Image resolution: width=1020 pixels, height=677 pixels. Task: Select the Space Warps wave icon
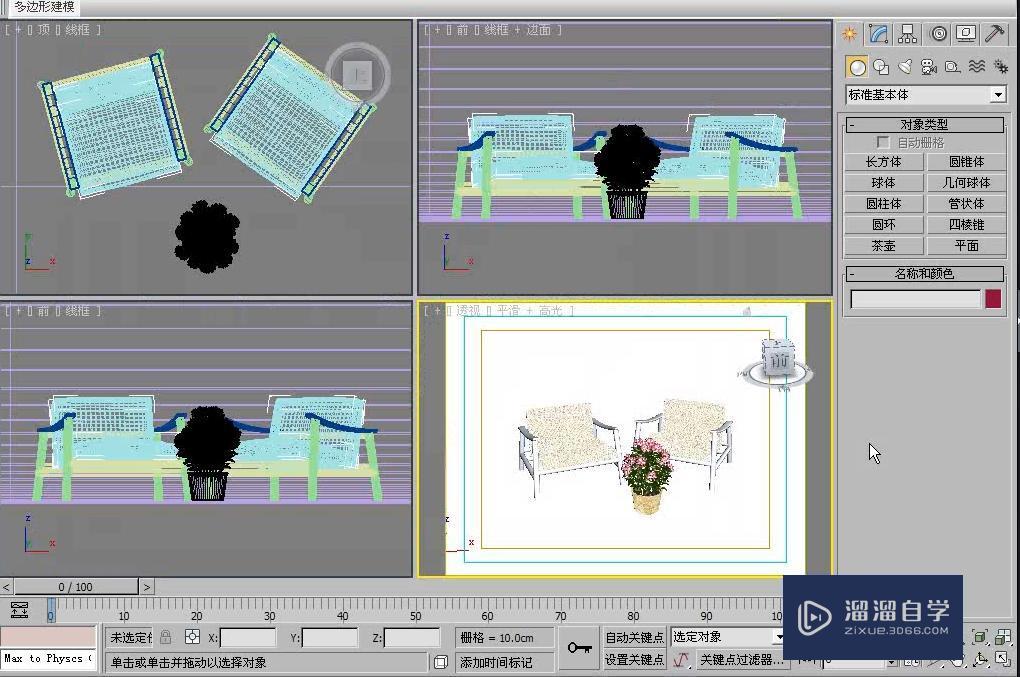point(976,66)
